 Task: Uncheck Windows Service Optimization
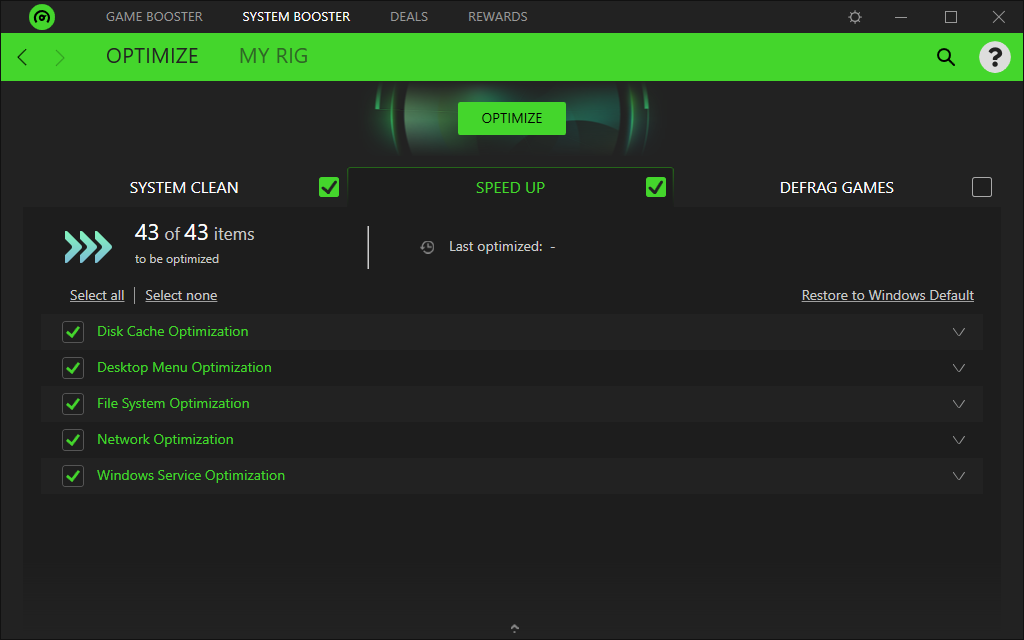pyautogui.click(x=73, y=475)
